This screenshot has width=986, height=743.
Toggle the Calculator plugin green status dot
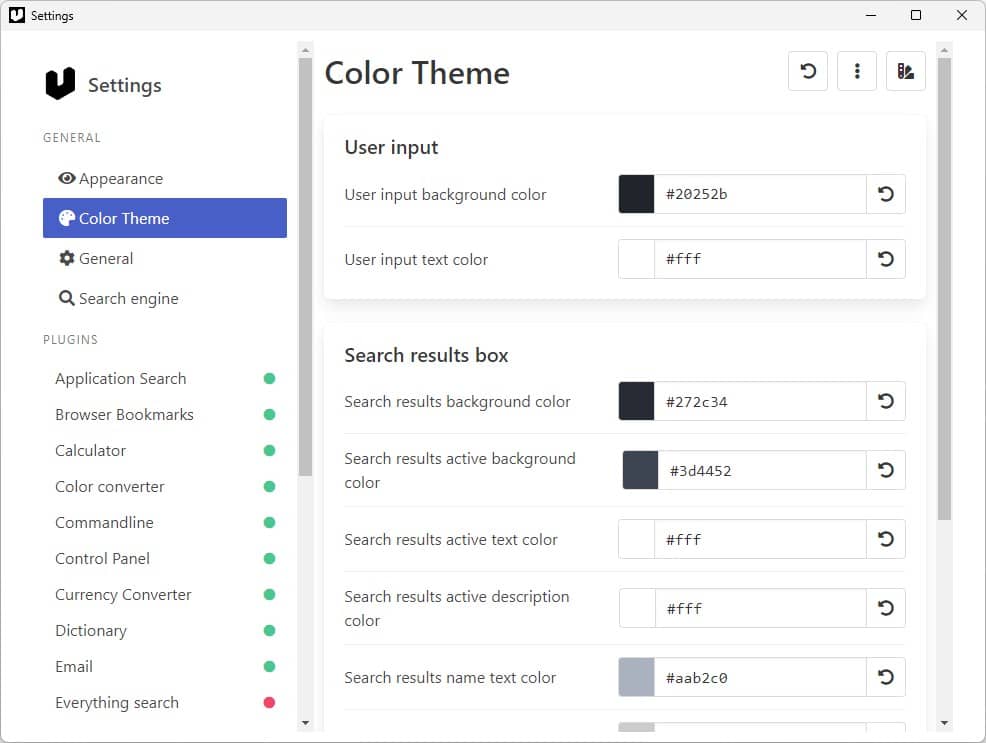tap(269, 451)
